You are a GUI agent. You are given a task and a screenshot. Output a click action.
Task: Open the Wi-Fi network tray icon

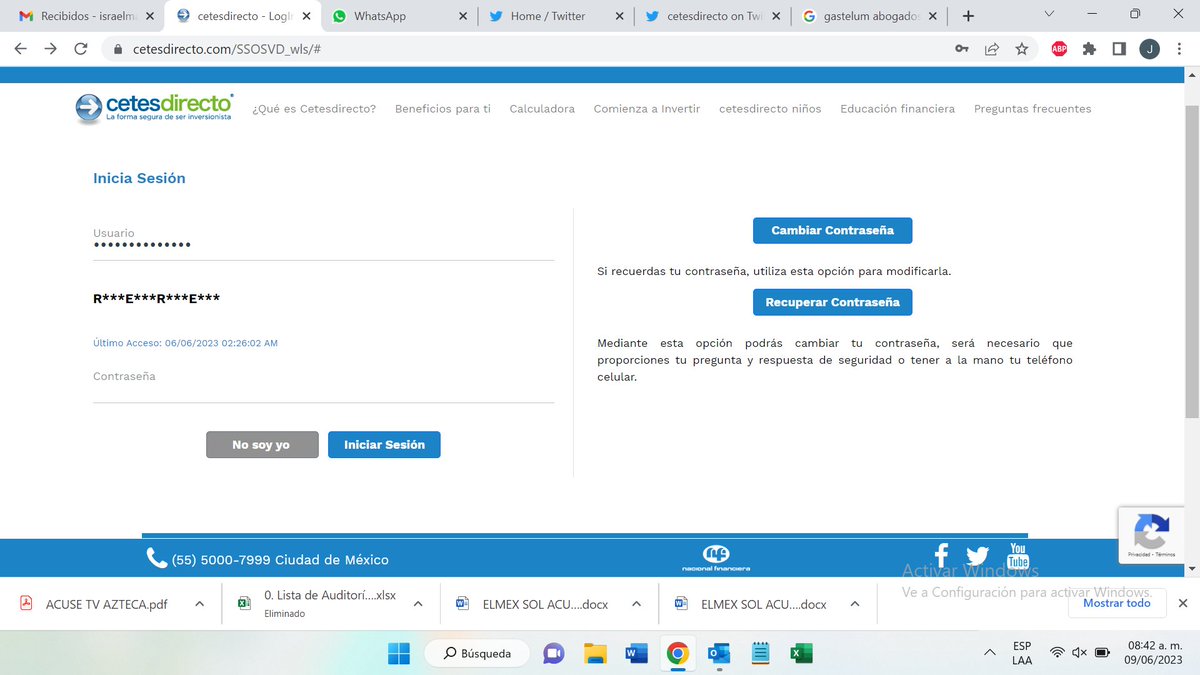(x=1056, y=653)
